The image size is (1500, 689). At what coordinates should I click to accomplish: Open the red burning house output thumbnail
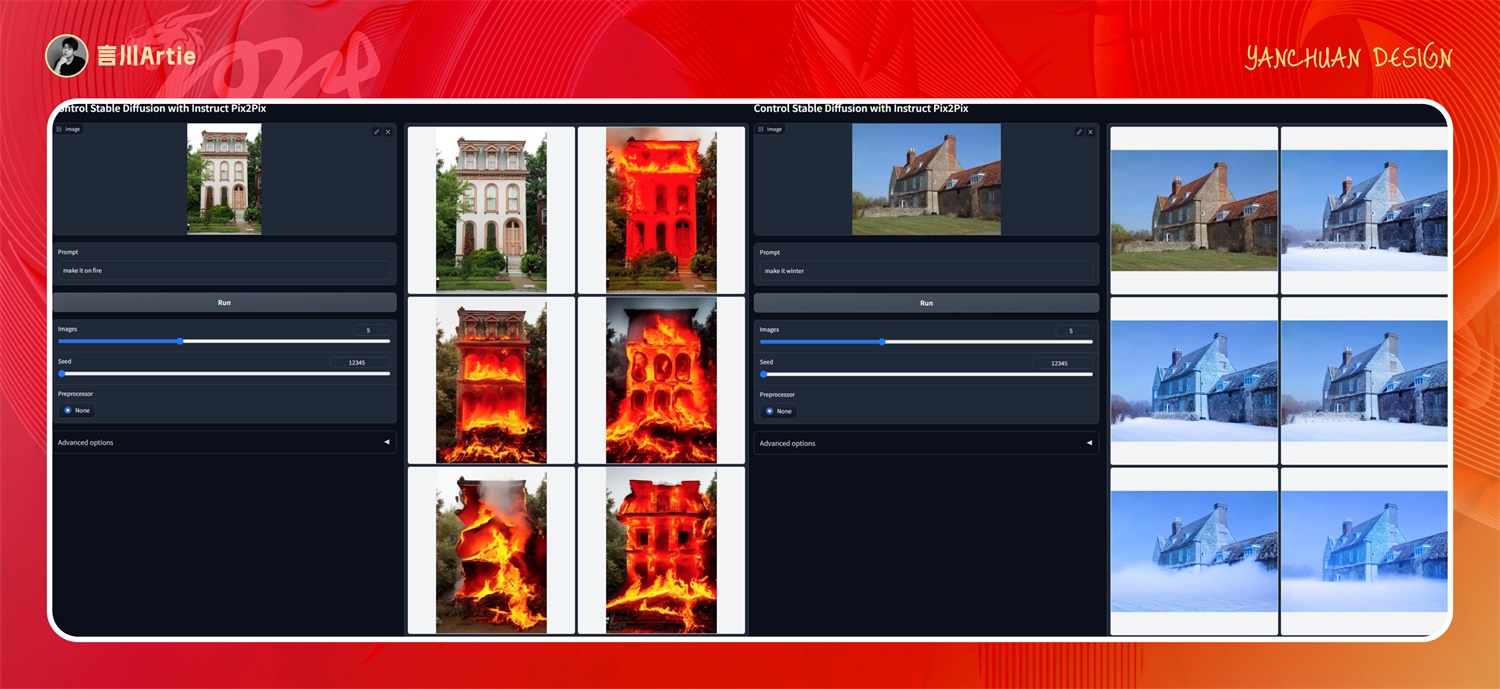pos(661,209)
